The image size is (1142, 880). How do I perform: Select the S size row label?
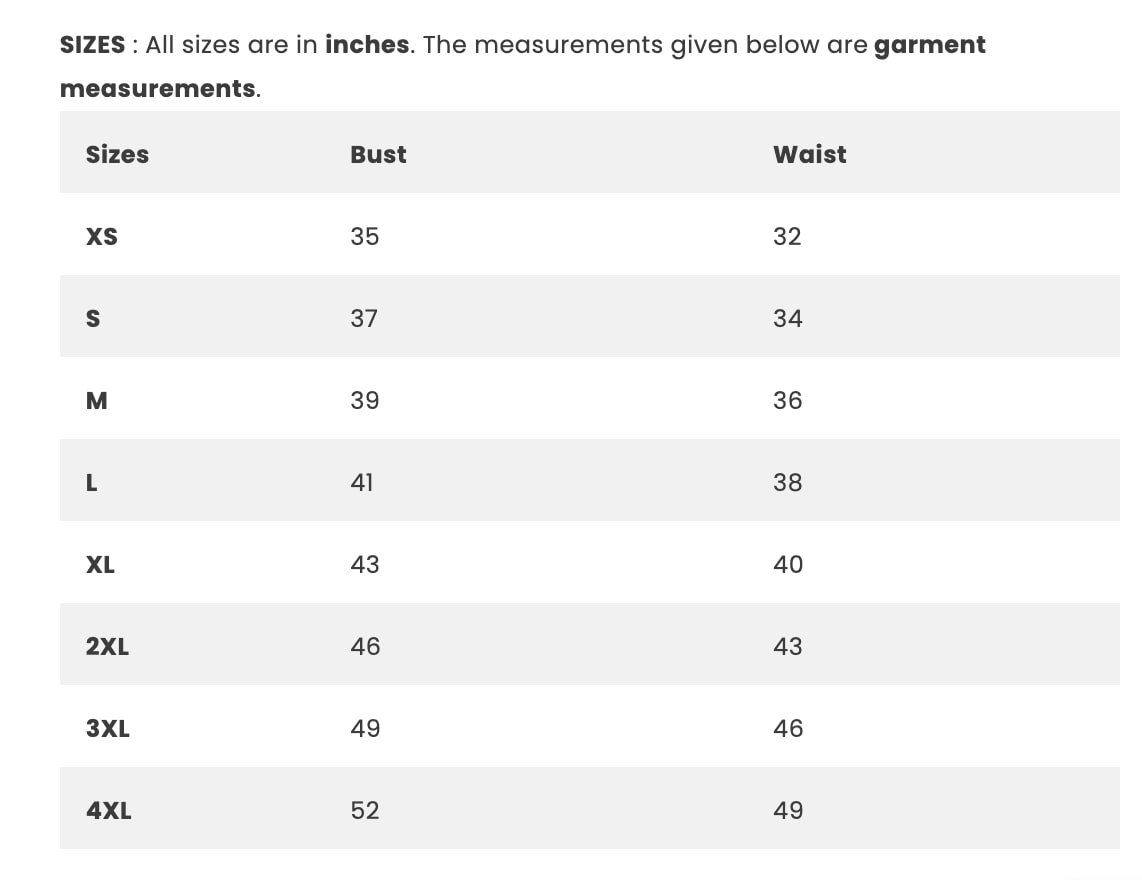[x=93, y=318]
